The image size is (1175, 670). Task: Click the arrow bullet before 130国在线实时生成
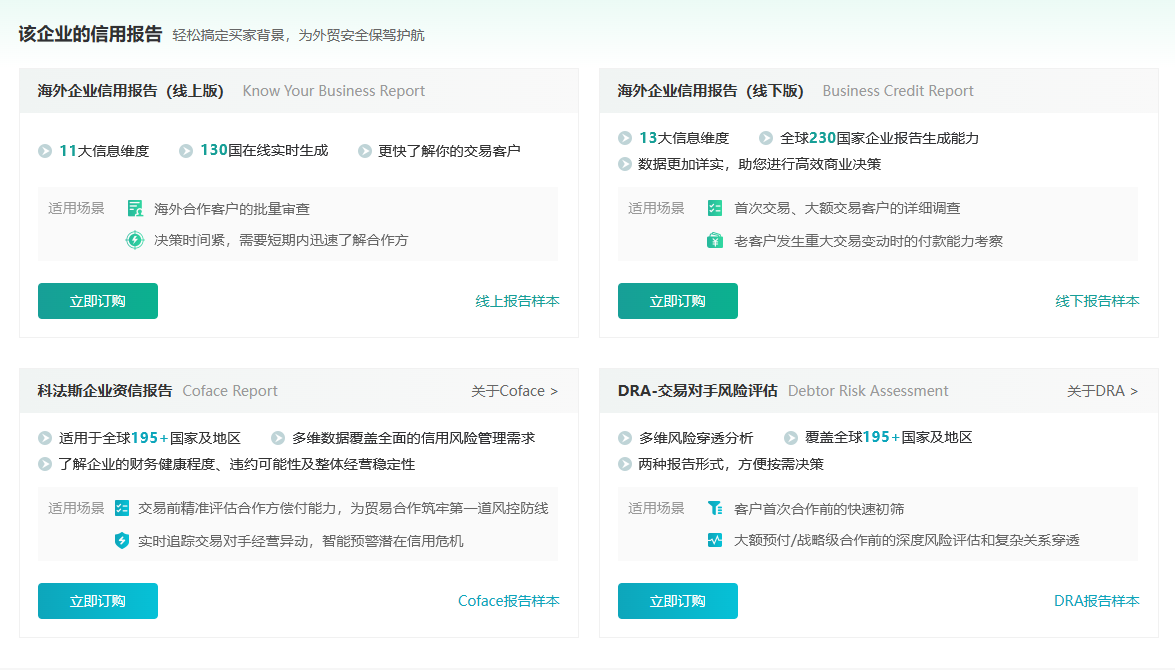click(186, 151)
